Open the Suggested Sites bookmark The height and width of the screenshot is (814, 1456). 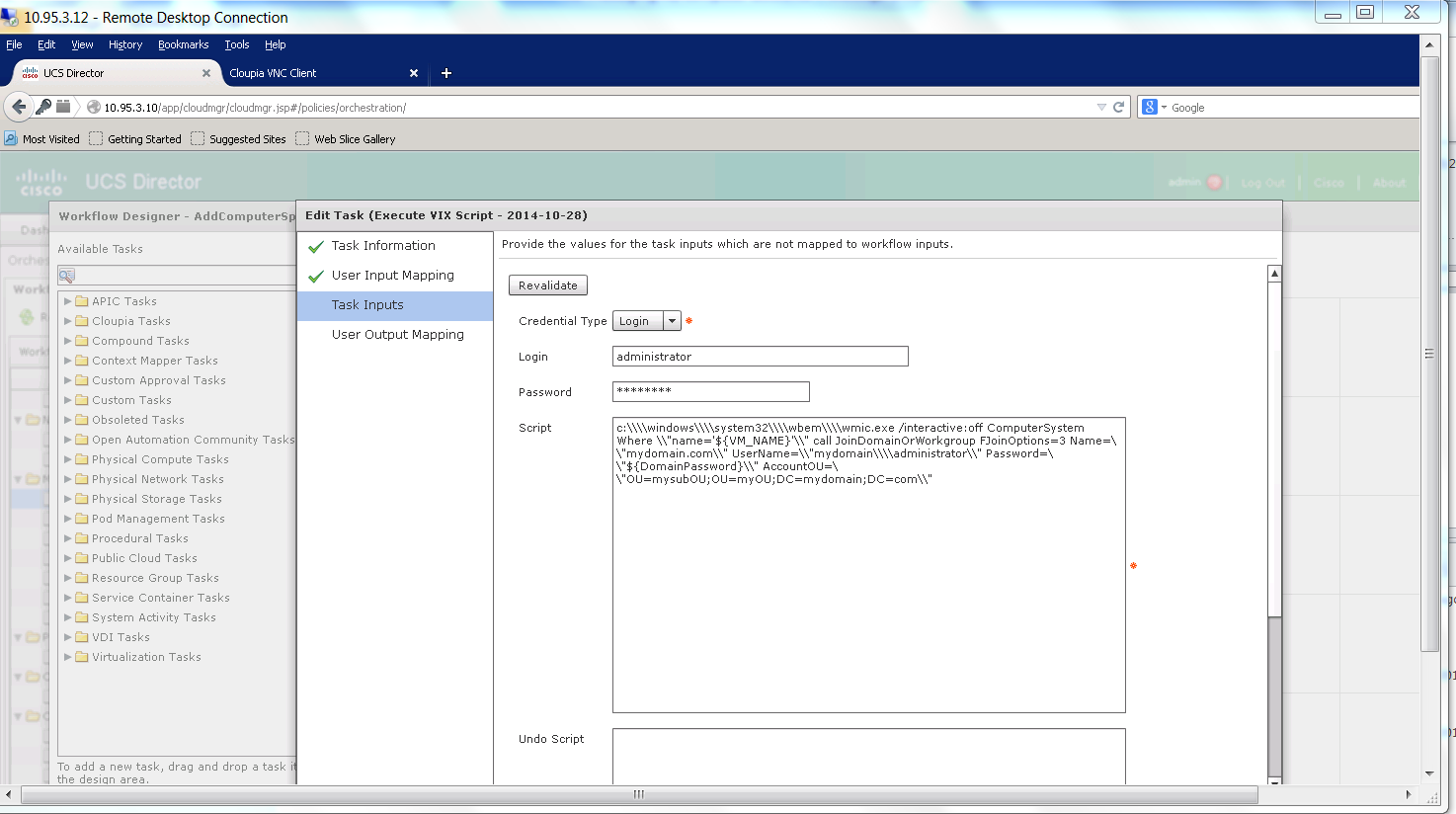tap(238, 139)
